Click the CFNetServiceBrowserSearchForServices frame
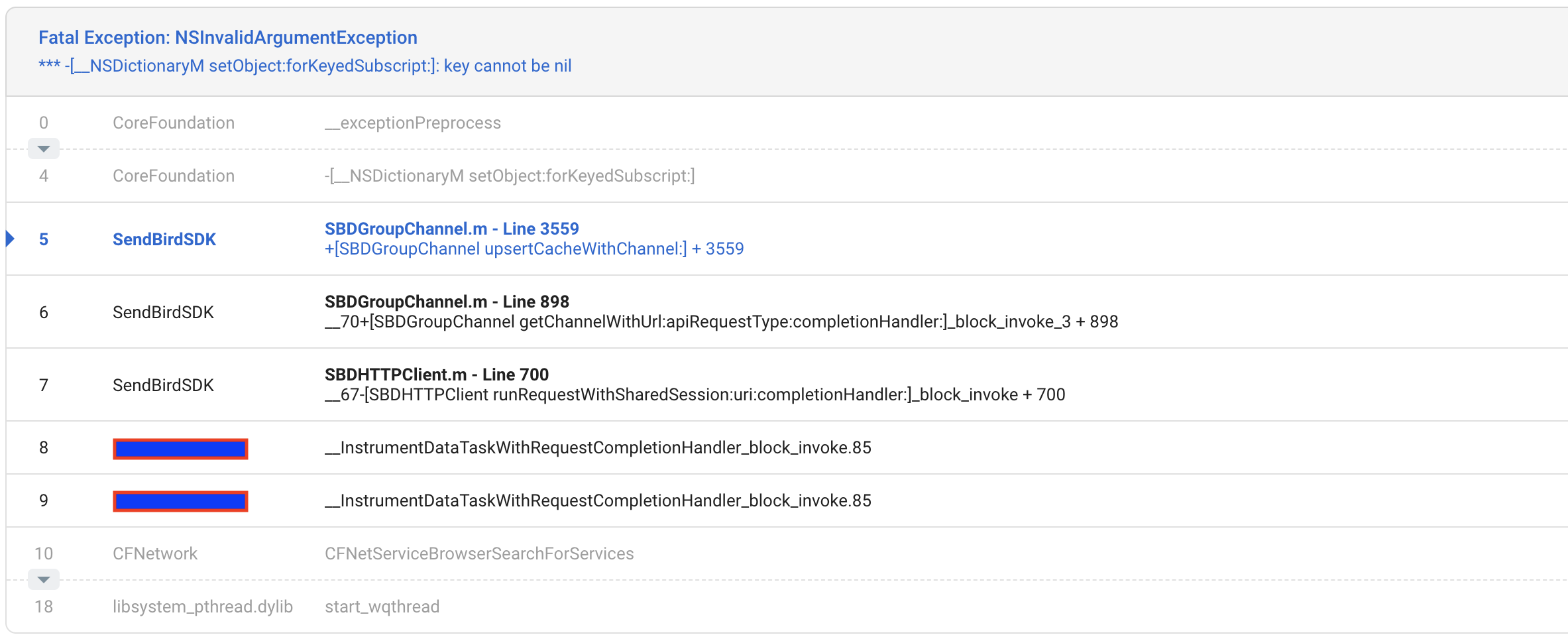 (478, 554)
